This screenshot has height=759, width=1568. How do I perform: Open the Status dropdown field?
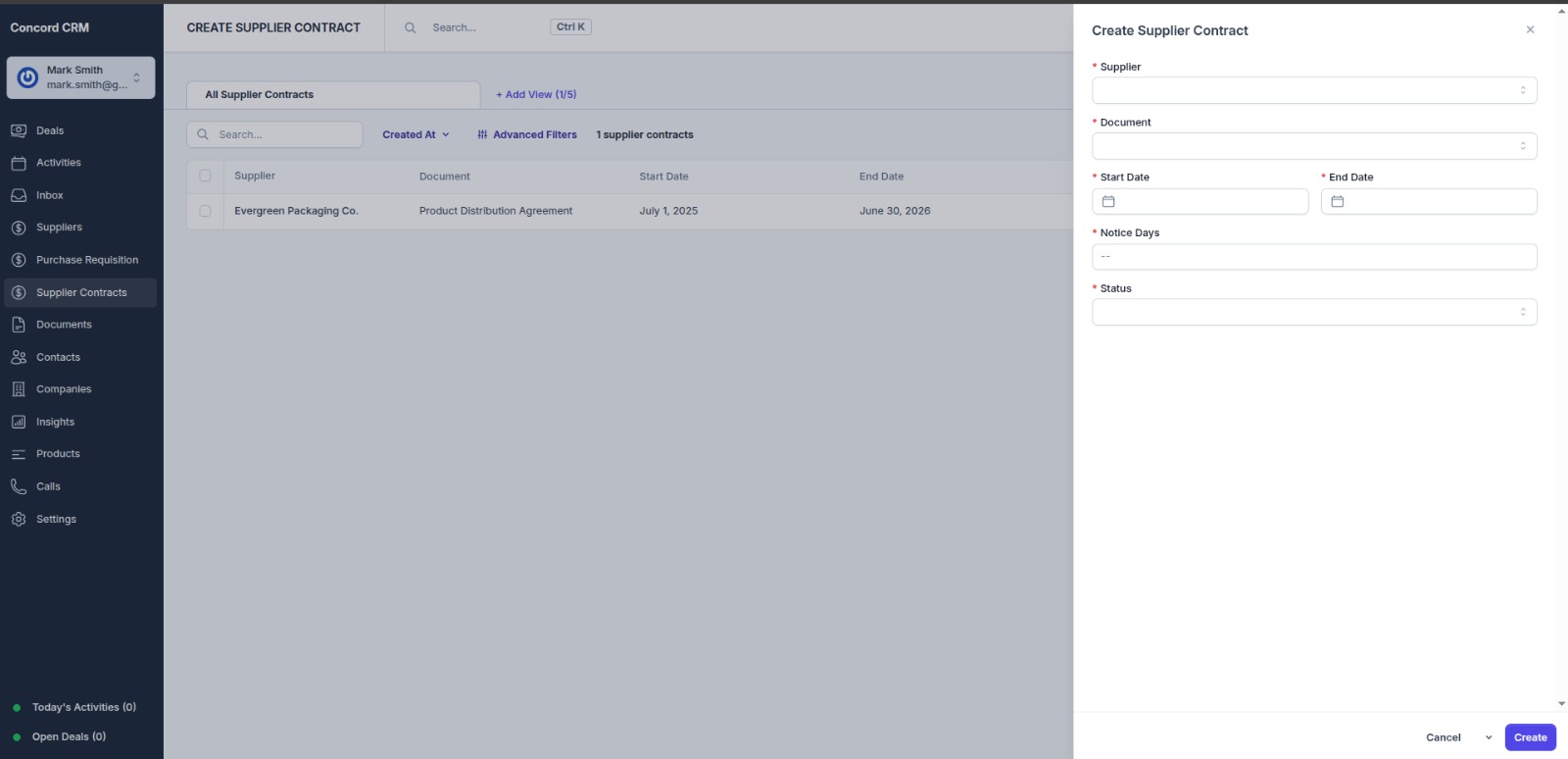[x=1313, y=312]
